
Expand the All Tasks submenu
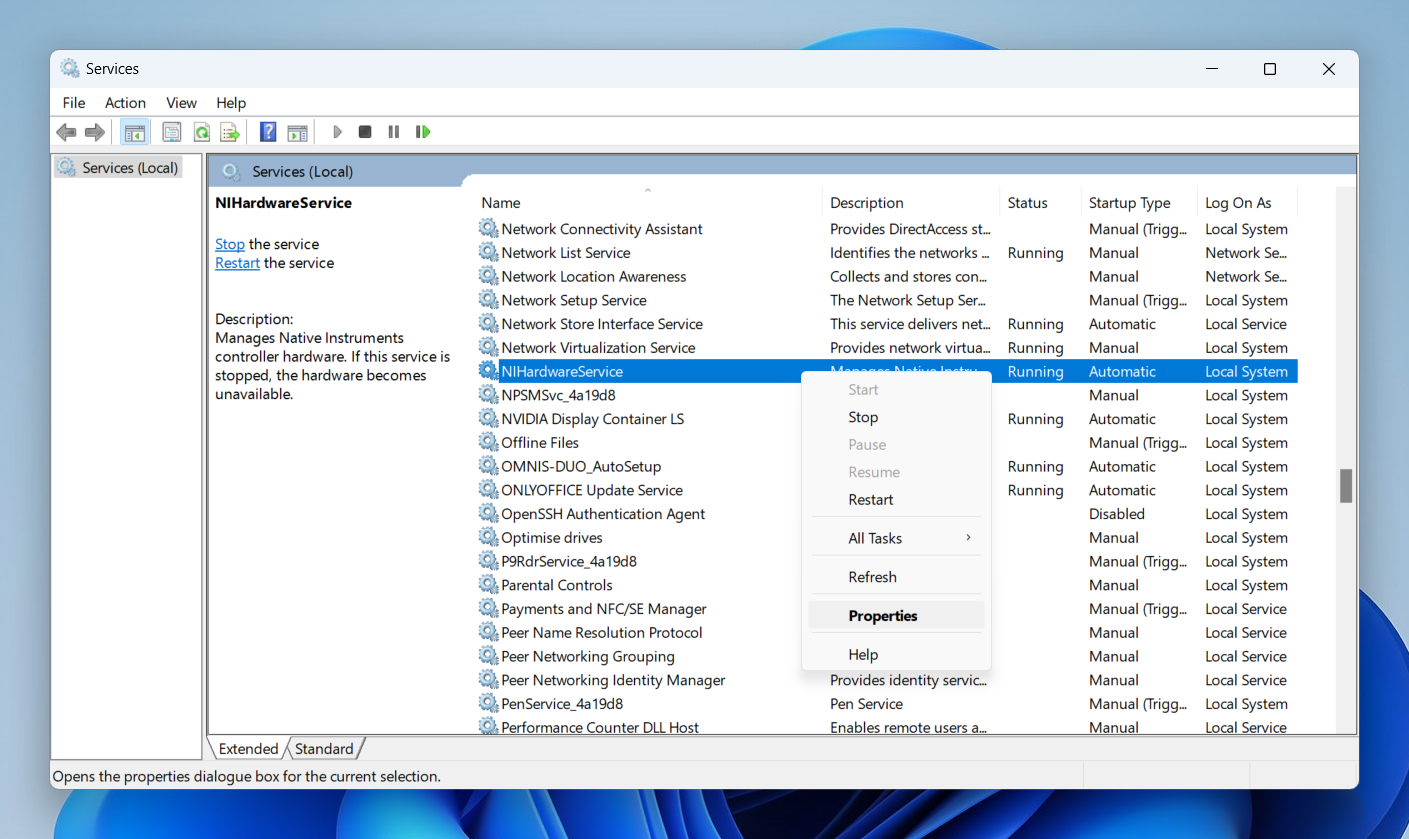click(x=896, y=538)
